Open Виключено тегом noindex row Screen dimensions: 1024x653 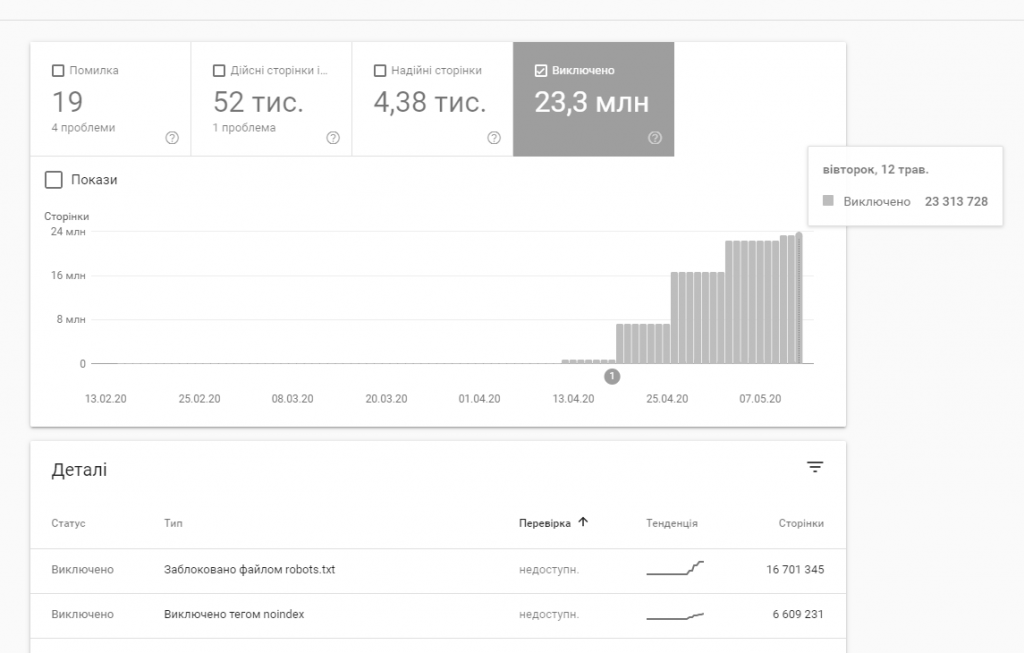pos(233,614)
